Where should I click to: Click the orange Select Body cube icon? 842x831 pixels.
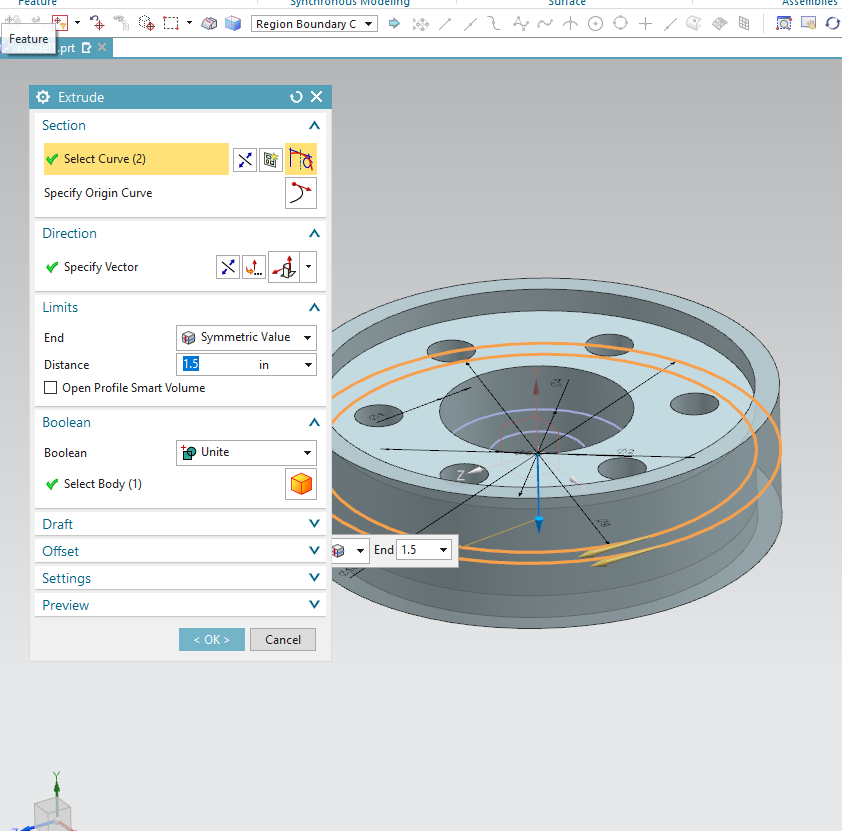click(x=301, y=484)
